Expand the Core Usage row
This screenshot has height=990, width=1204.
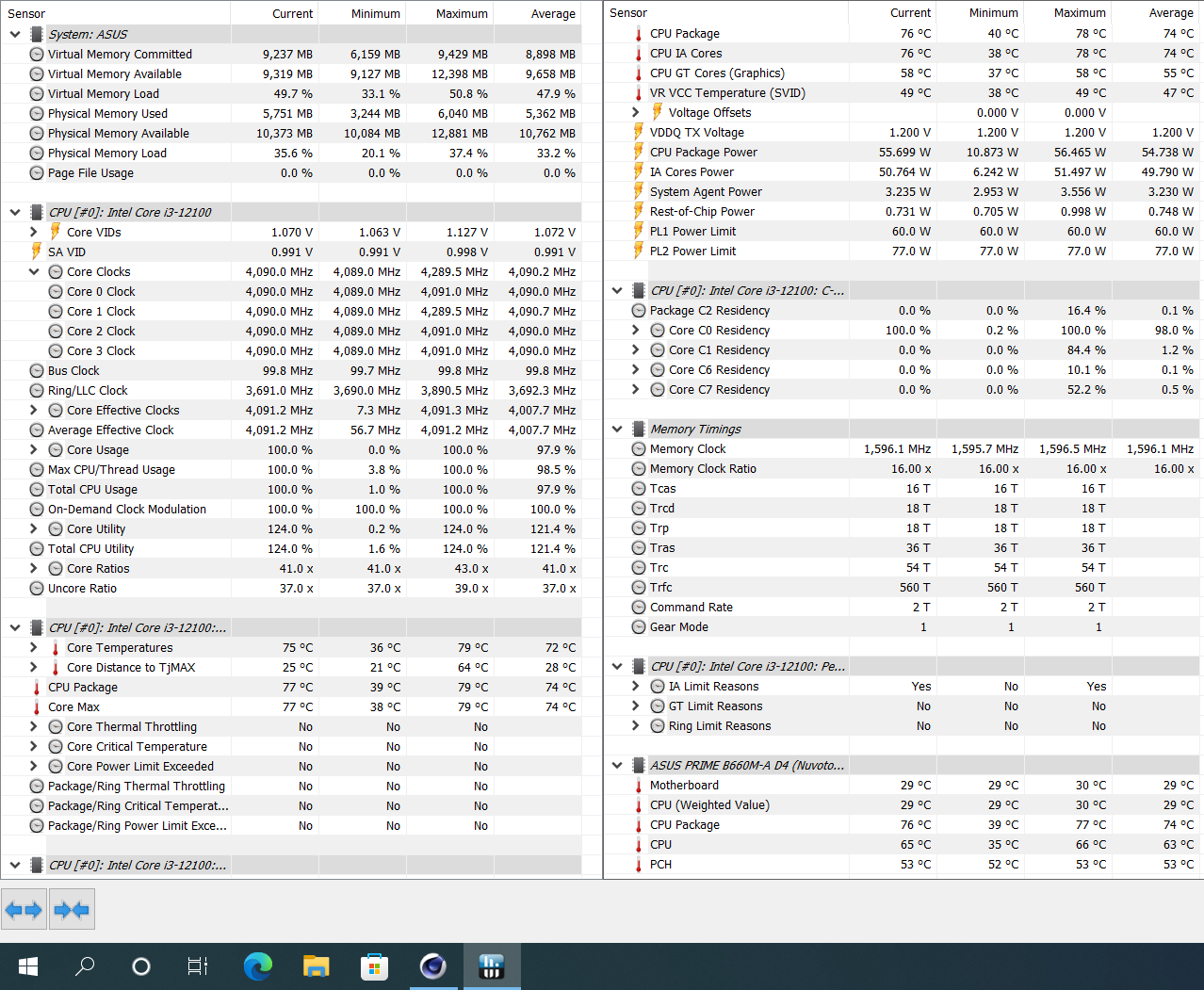click(x=34, y=449)
